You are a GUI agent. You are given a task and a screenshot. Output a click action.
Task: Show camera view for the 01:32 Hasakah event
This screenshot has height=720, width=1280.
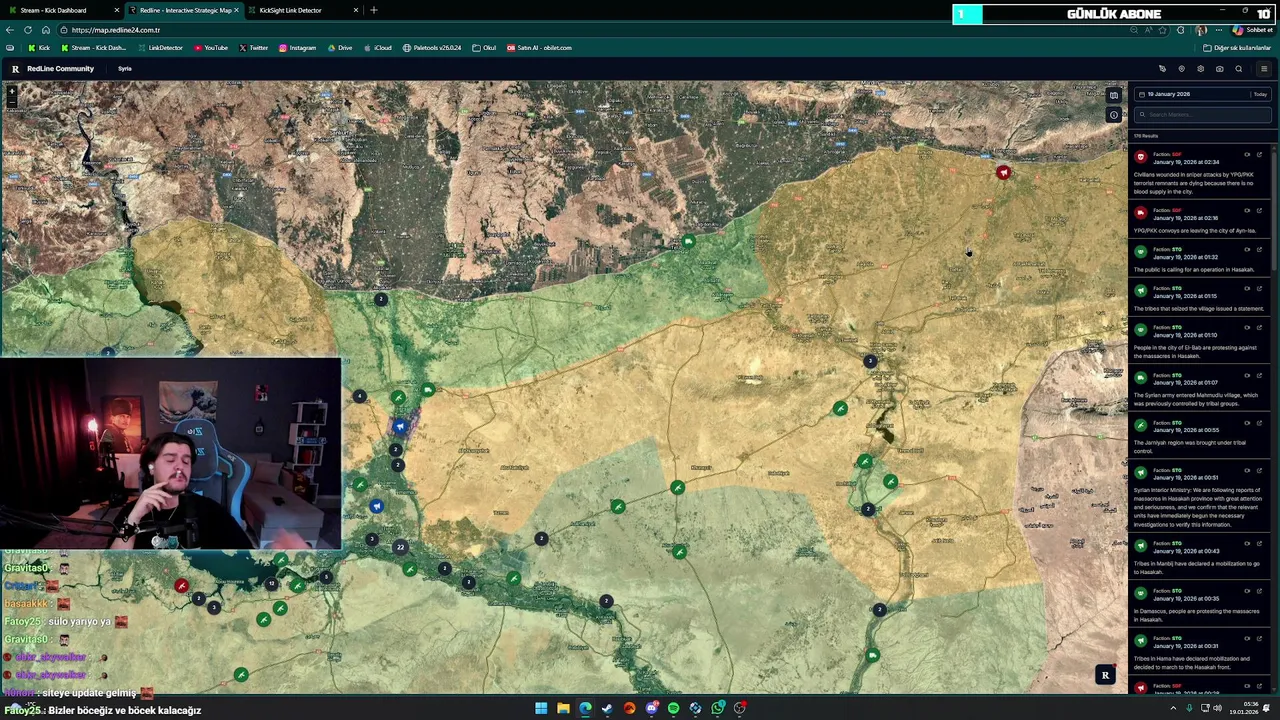[x=1247, y=250]
